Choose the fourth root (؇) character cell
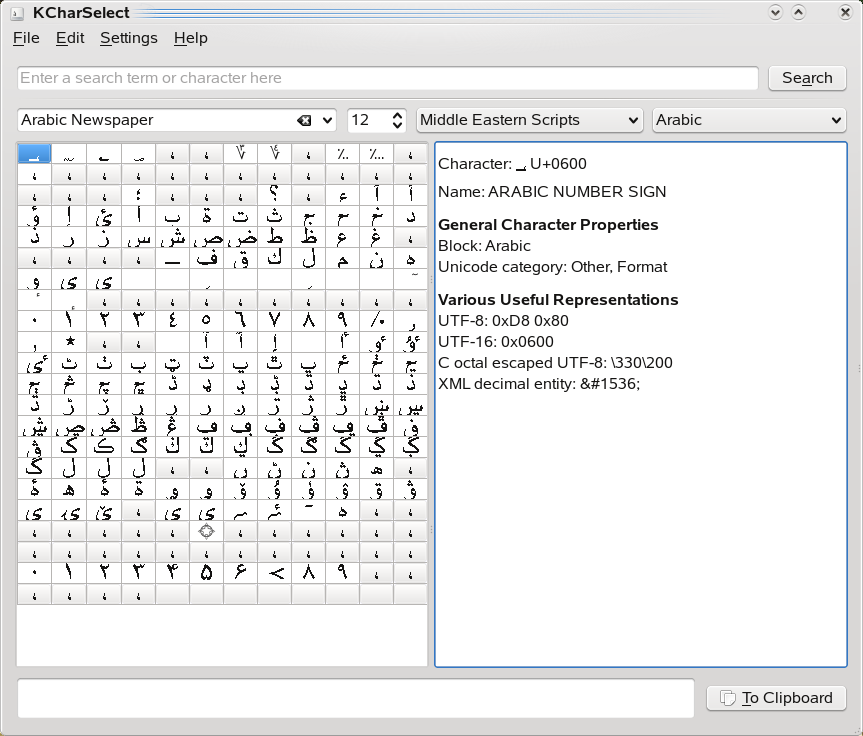The image size is (863, 736). 275,154
